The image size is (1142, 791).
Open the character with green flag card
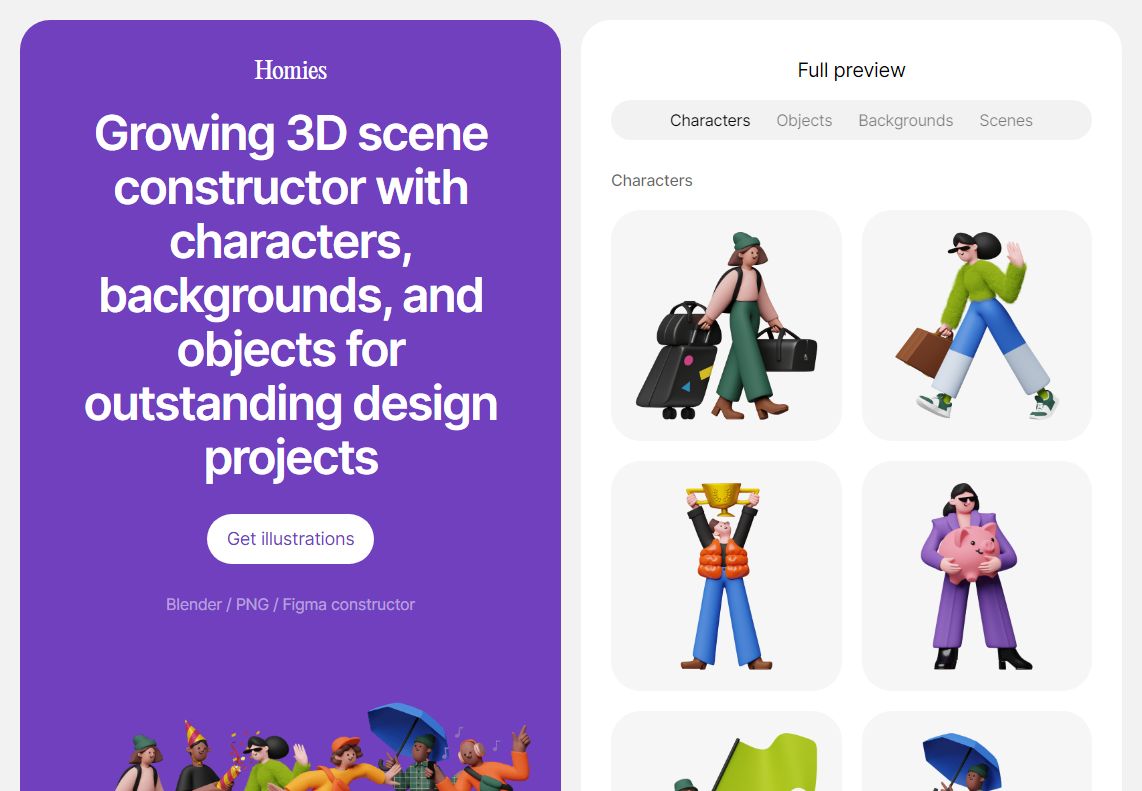pyautogui.click(x=726, y=752)
